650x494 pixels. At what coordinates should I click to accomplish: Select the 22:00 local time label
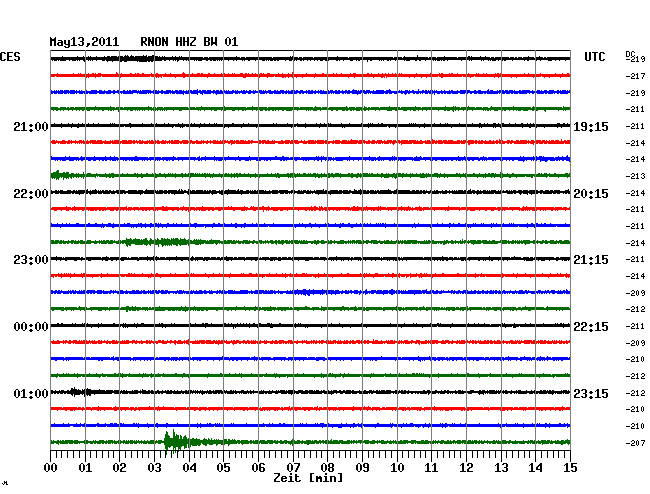point(31,194)
